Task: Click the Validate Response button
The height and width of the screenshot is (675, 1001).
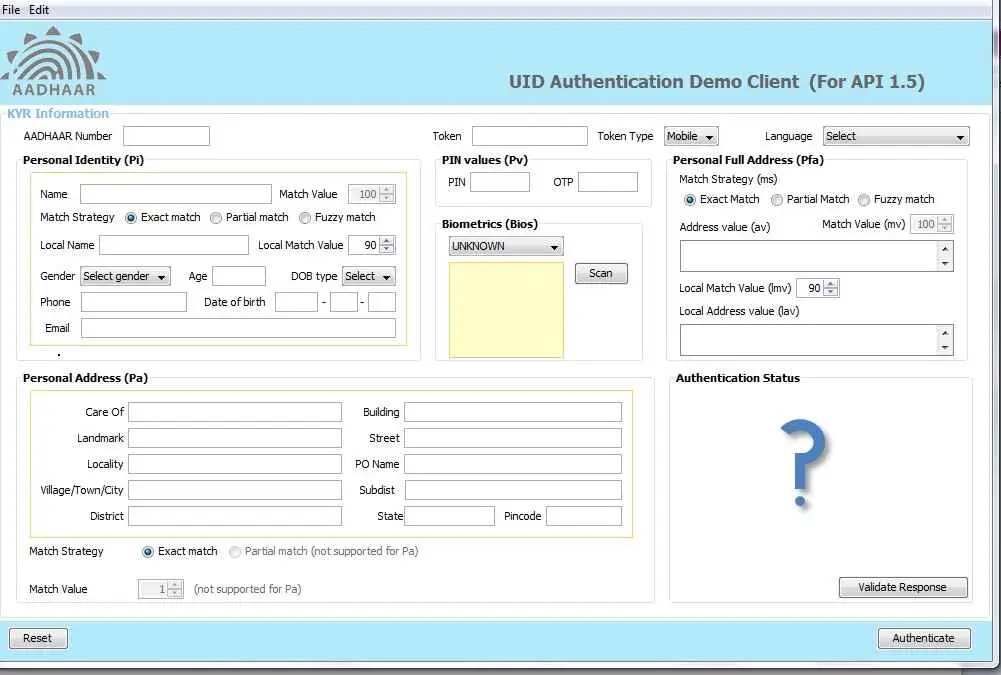Action: coord(902,588)
